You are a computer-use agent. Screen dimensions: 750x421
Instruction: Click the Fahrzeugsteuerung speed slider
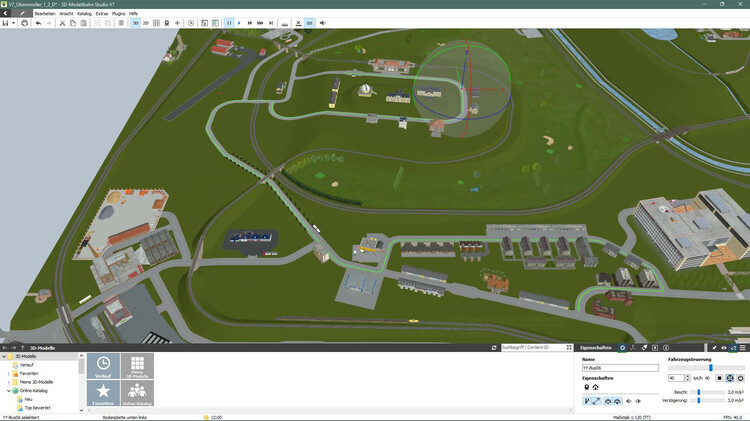tap(708, 368)
